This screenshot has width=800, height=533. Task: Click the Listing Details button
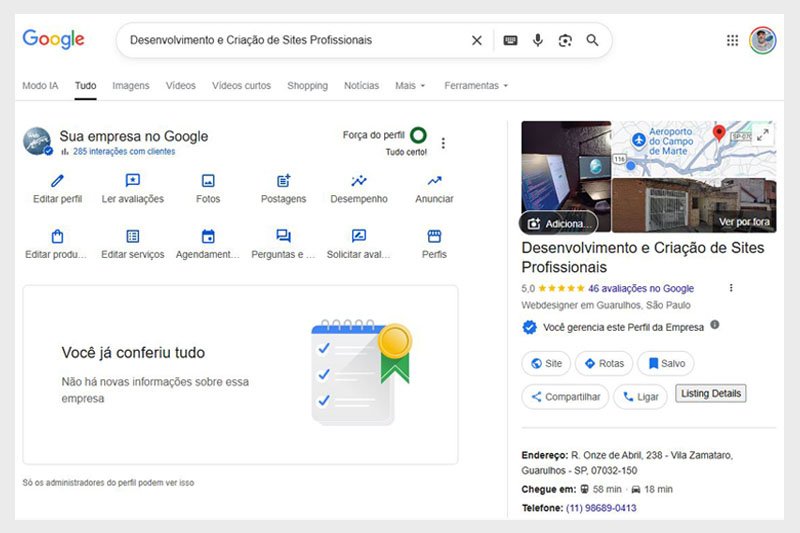click(711, 393)
